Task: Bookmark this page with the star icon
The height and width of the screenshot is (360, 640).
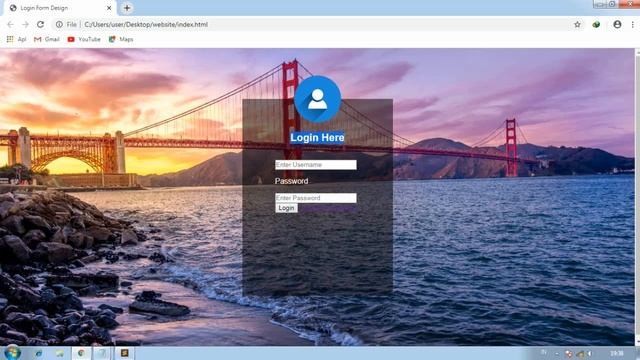Action: pos(577,24)
